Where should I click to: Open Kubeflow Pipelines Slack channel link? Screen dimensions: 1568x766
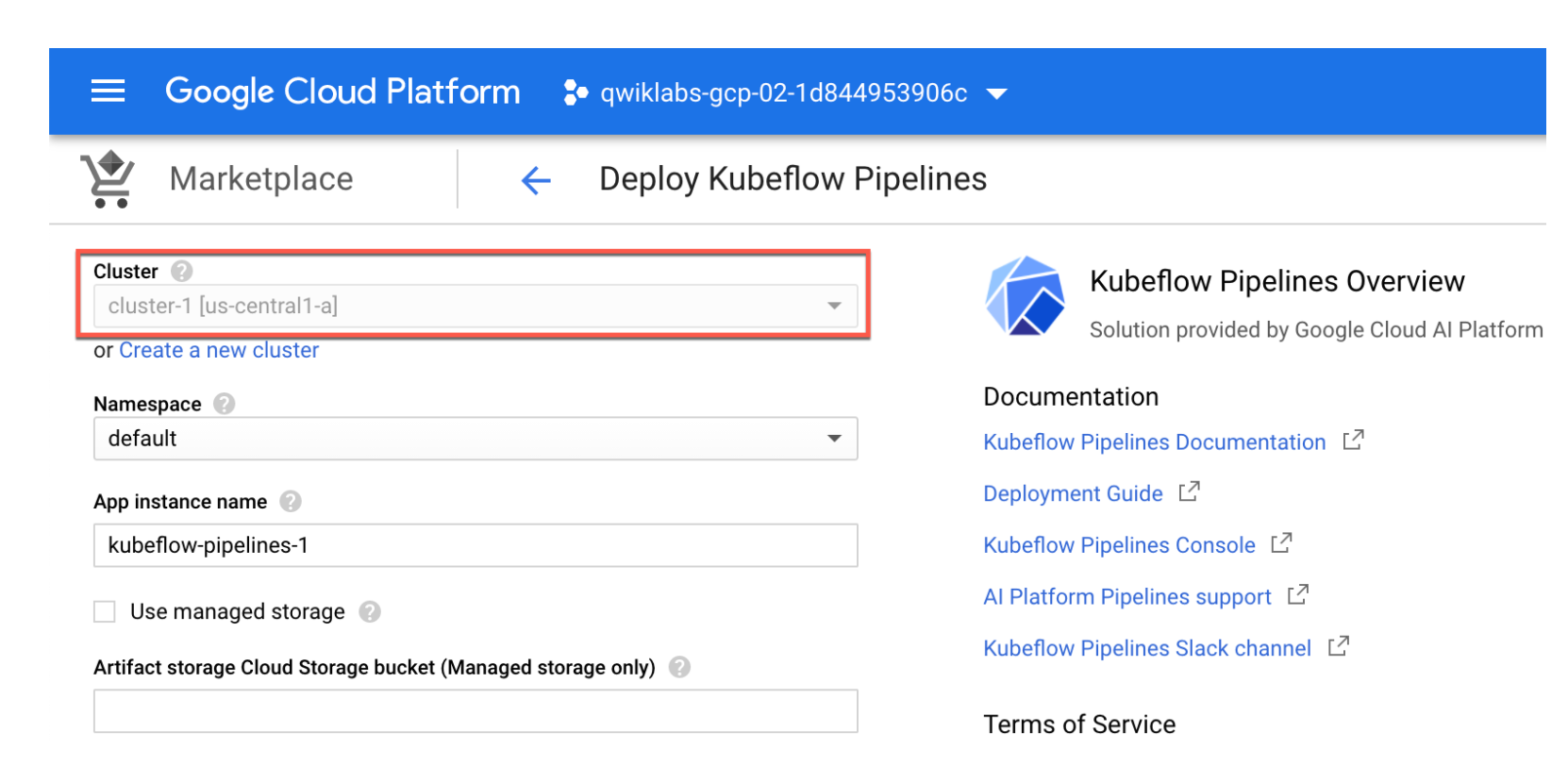(1147, 649)
